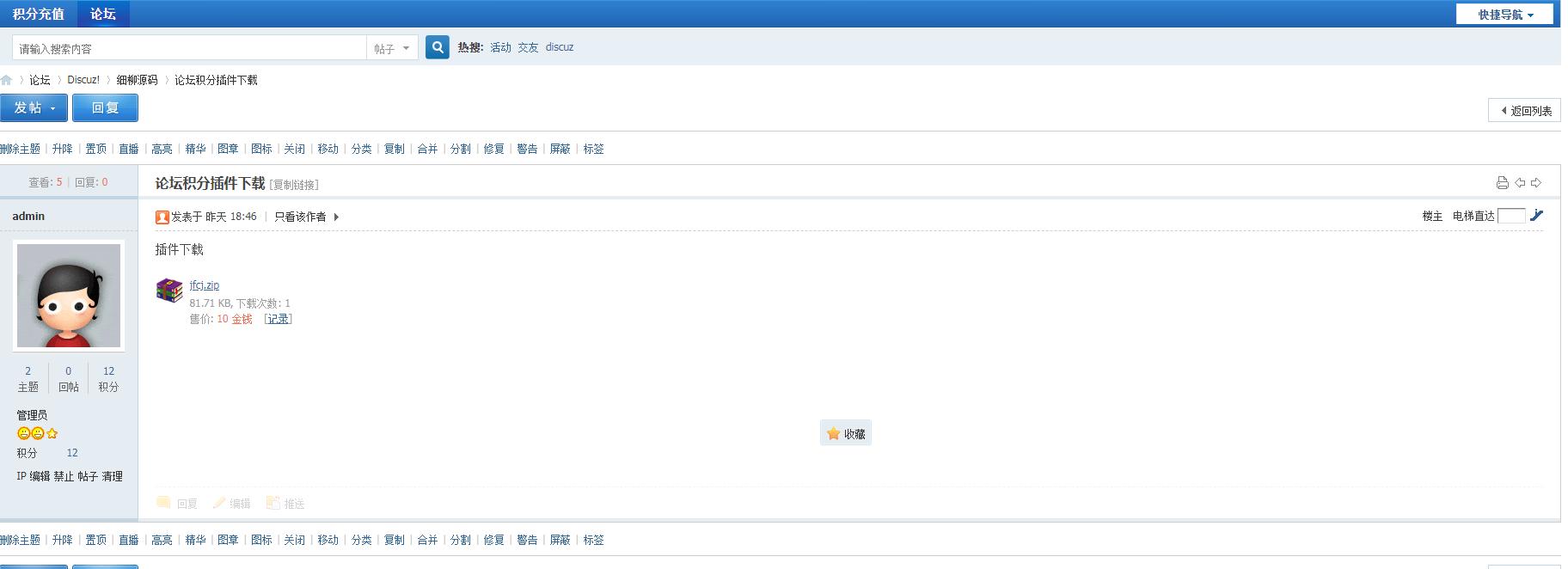
Task: Click the print icon beside thread title
Action: click(x=1502, y=182)
